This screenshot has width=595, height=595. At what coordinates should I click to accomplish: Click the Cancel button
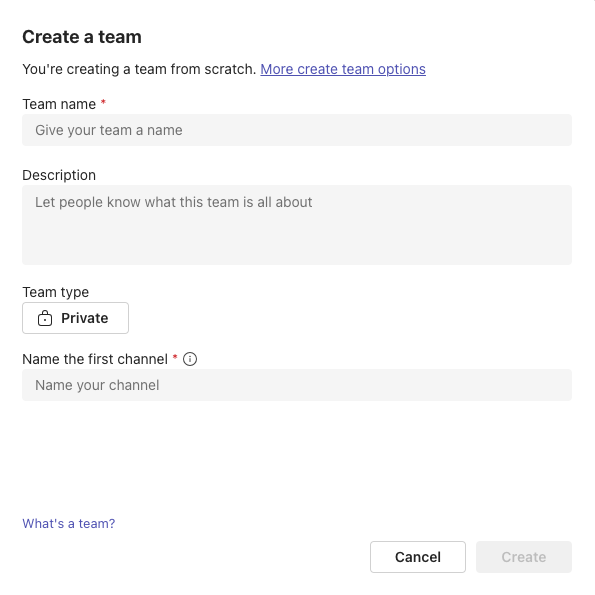[418, 557]
